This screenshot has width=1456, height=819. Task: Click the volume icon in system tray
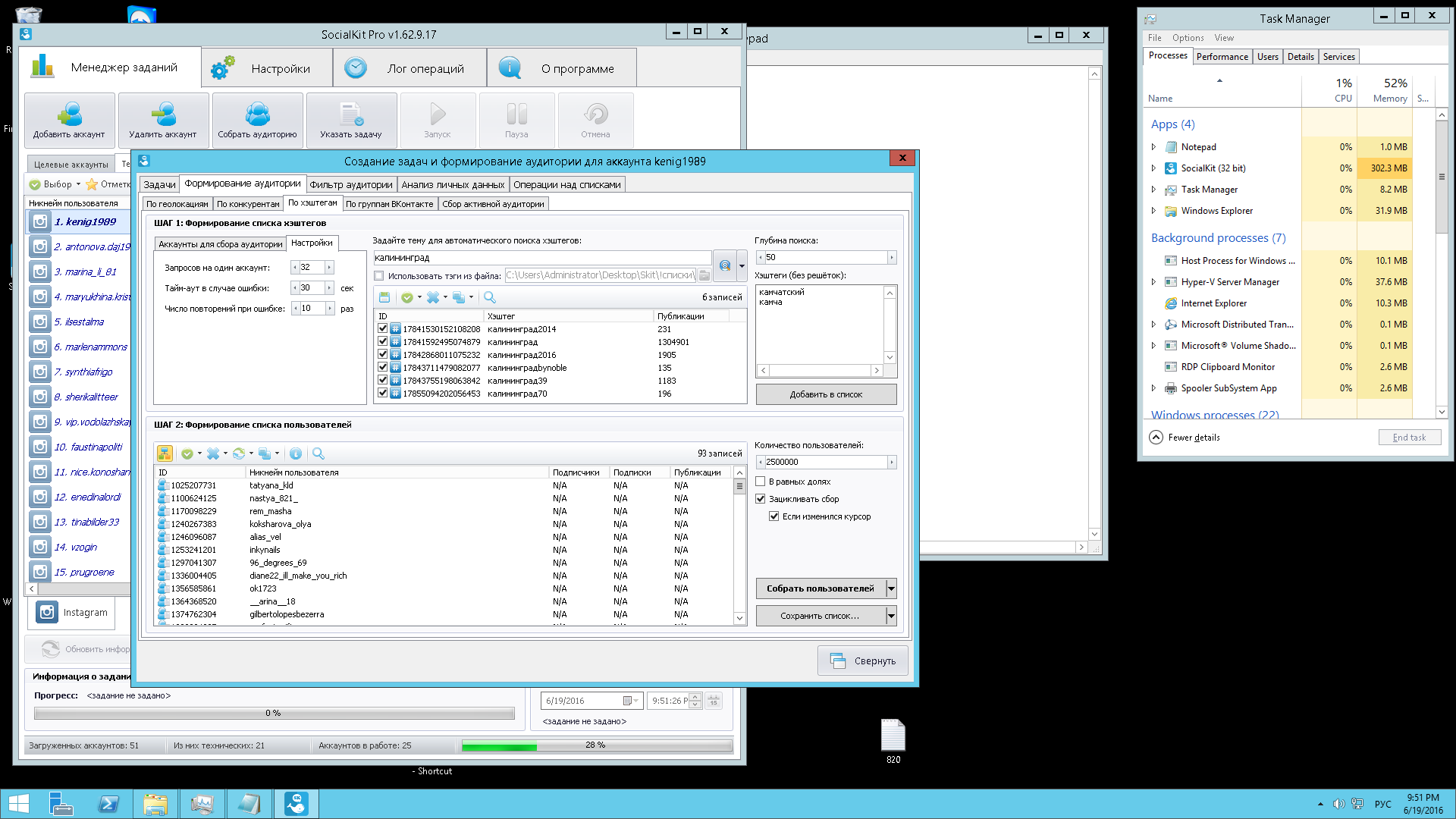pos(1338,804)
